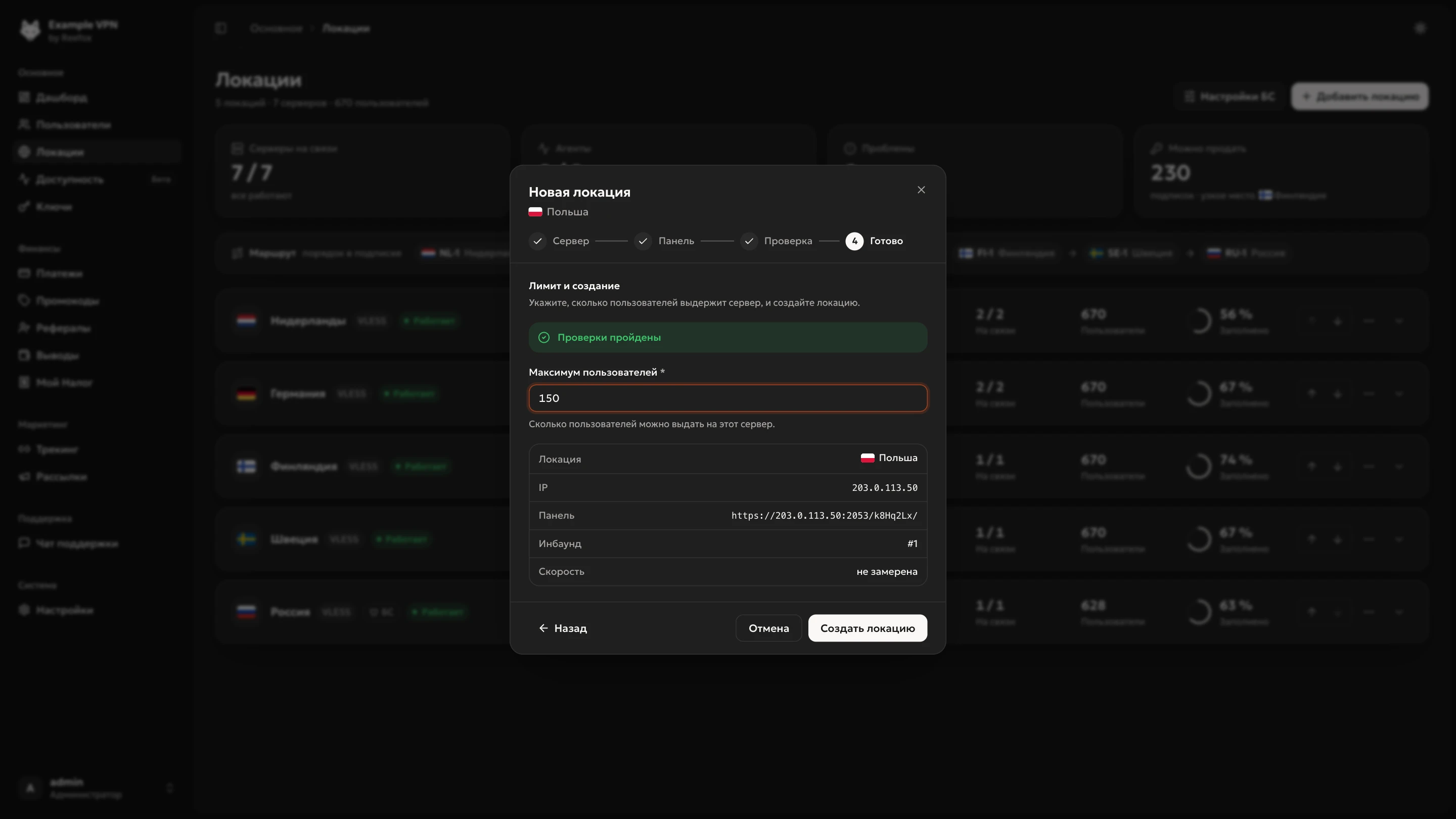Open Промокоды in the sidebar
The width and height of the screenshot is (1456, 819).
point(96,301)
